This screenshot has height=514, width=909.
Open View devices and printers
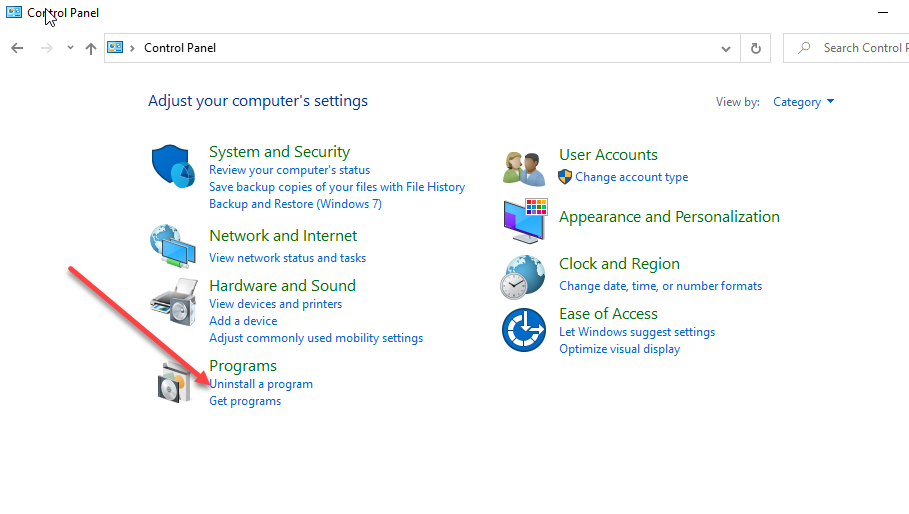click(x=275, y=304)
